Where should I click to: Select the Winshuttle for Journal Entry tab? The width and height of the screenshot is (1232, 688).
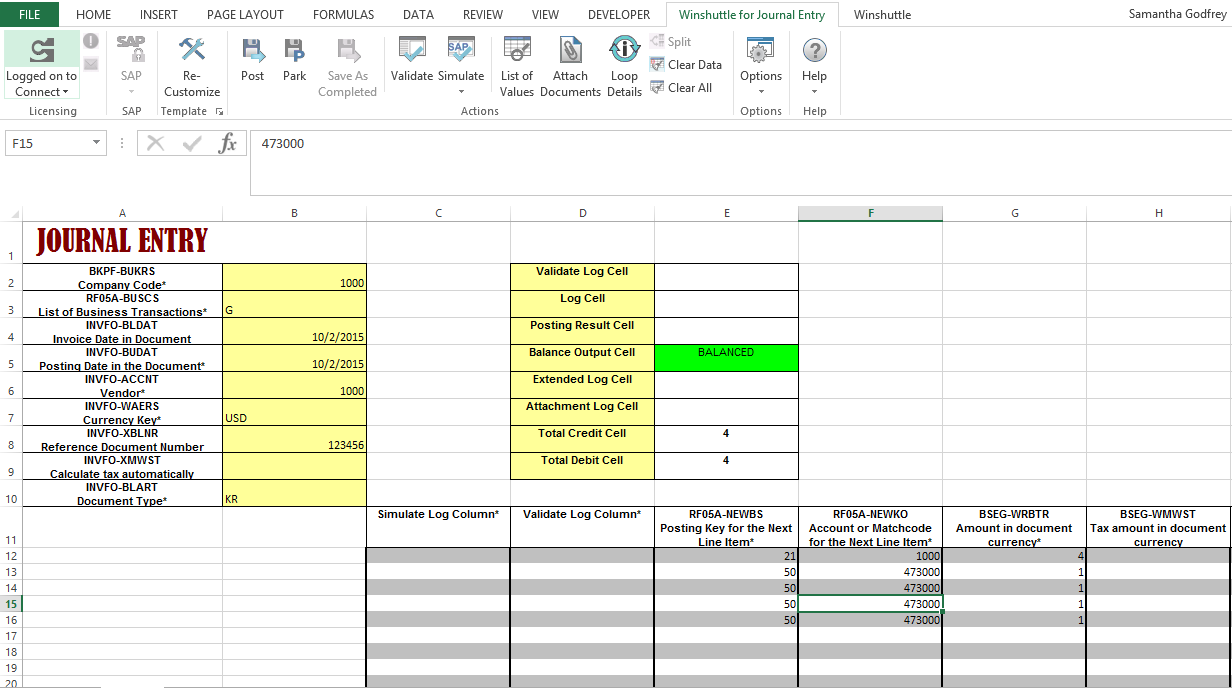[x=751, y=14]
